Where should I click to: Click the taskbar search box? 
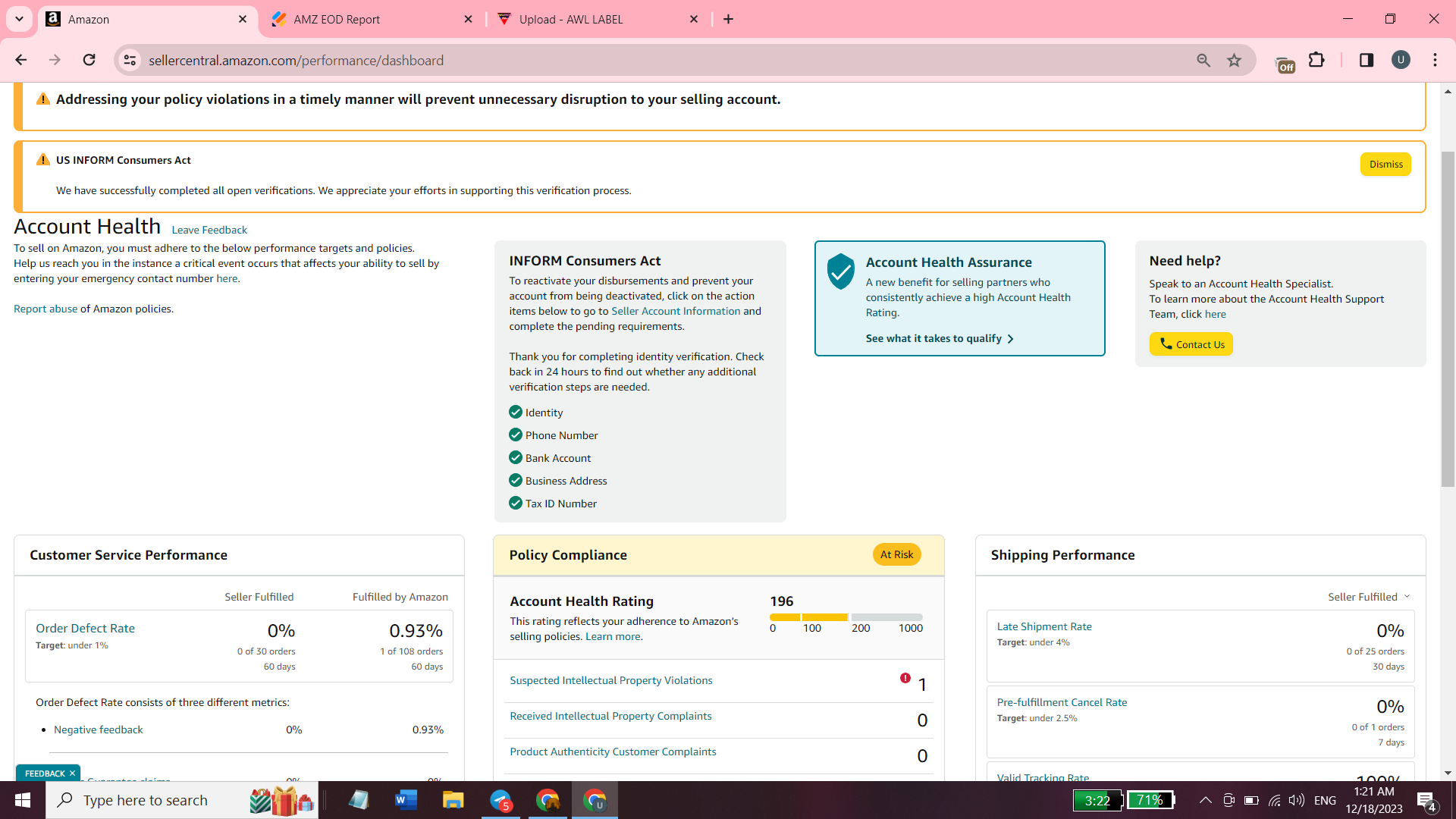click(182, 800)
